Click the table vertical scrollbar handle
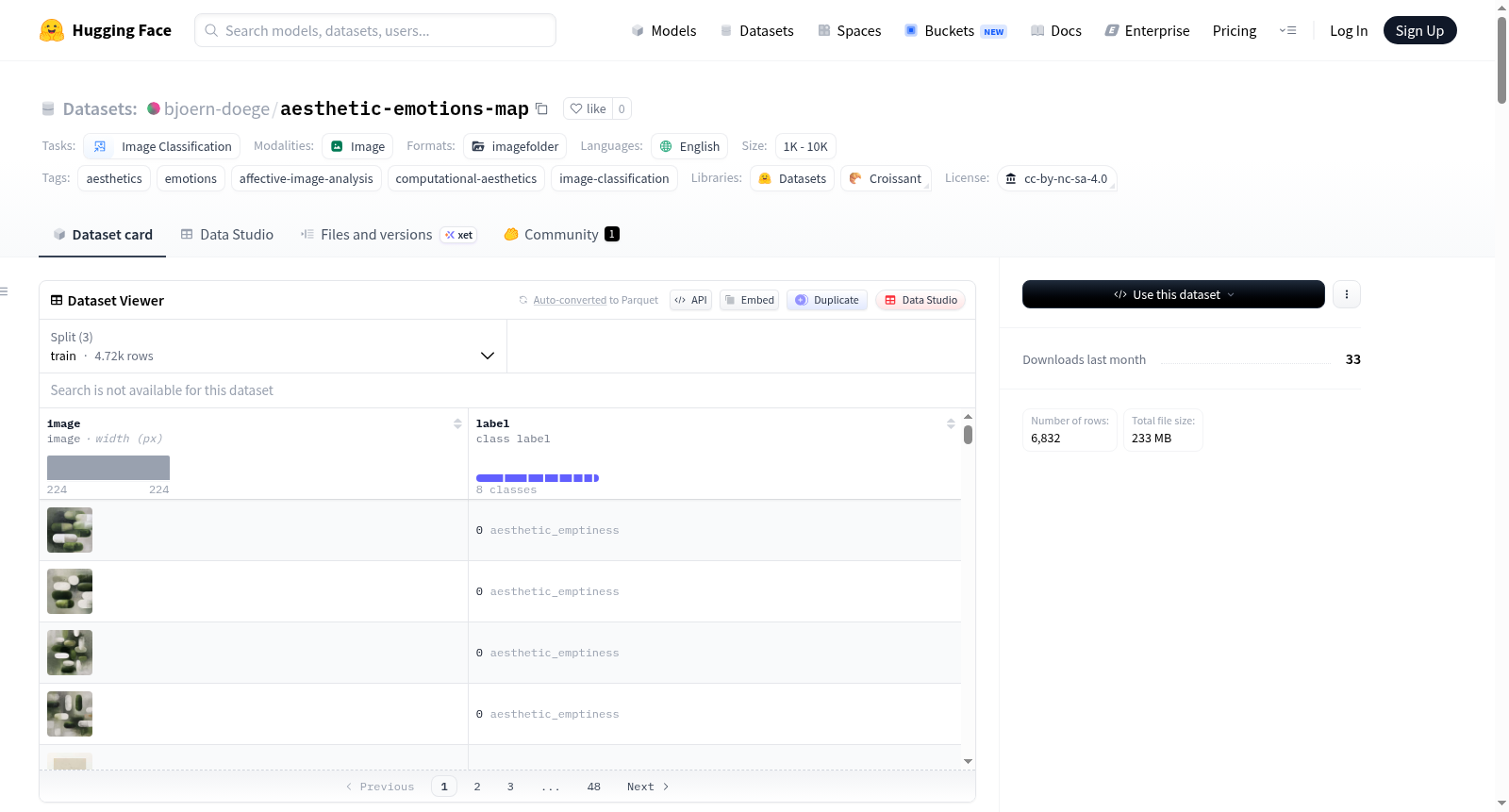Screen dimensions: 1509x812 [968, 435]
